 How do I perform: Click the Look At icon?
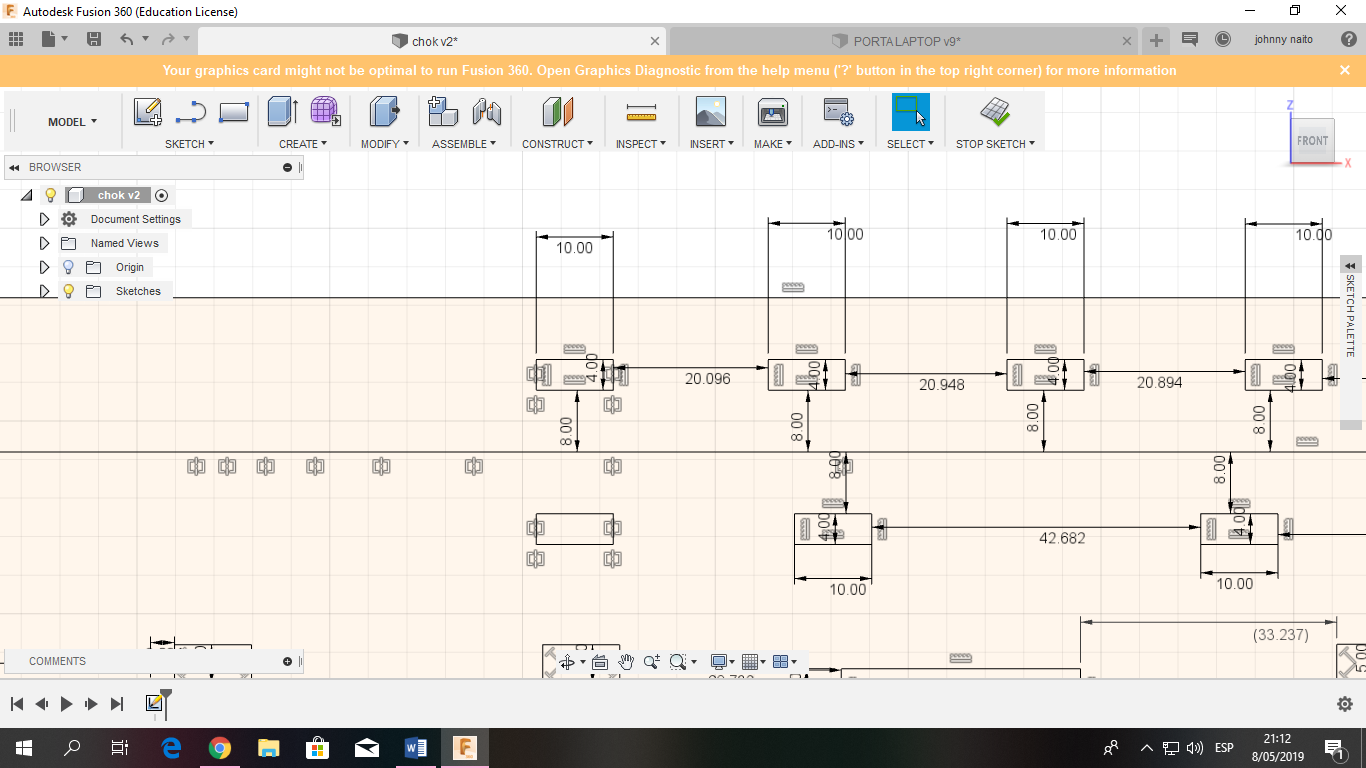click(x=600, y=662)
